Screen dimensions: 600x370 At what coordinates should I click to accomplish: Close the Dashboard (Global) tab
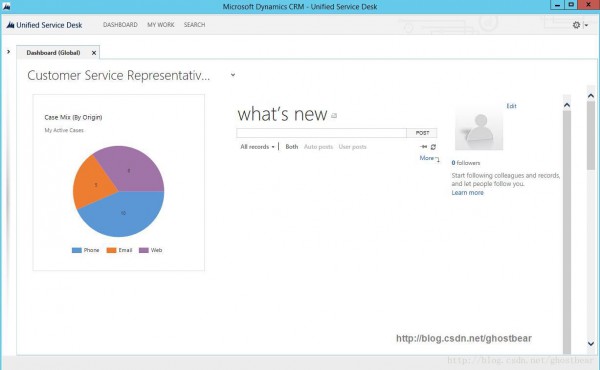click(94, 53)
